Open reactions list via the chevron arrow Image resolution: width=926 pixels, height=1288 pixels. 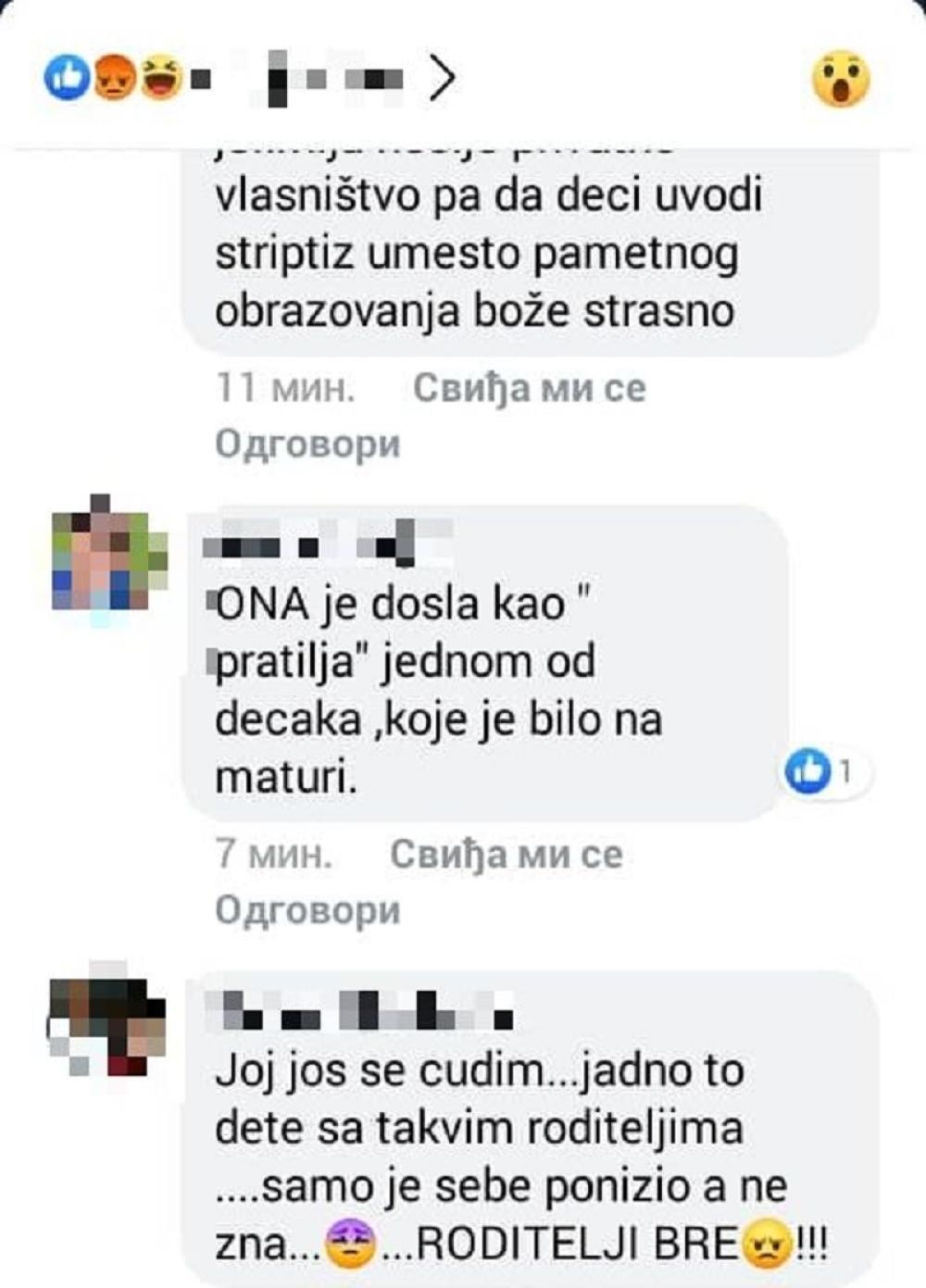(443, 79)
